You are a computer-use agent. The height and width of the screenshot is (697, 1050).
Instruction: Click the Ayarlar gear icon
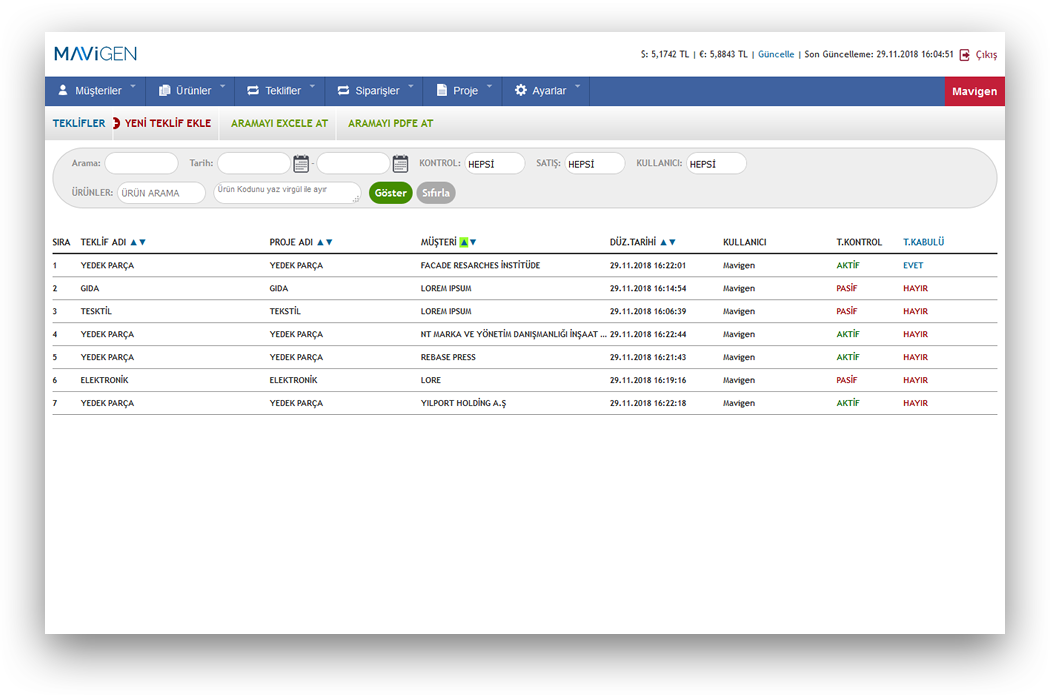(x=520, y=91)
